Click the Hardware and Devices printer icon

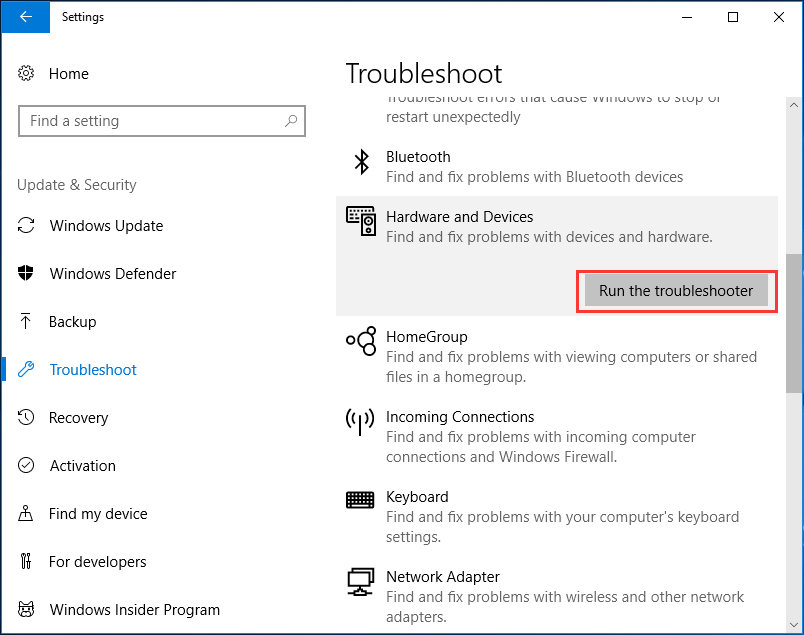[361, 222]
